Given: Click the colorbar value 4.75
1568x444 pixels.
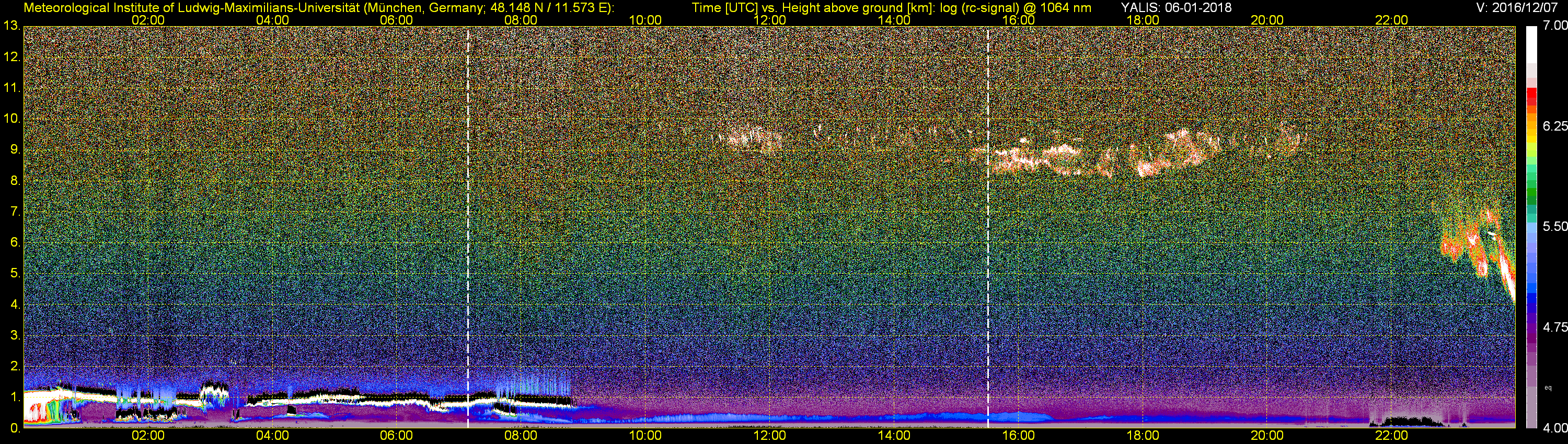Looking at the screenshot, I should point(1554,327).
